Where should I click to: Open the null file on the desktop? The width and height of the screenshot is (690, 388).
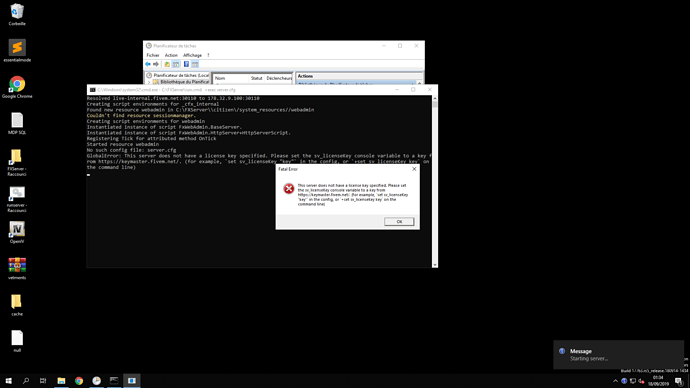pyautogui.click(x=17, y=341)
